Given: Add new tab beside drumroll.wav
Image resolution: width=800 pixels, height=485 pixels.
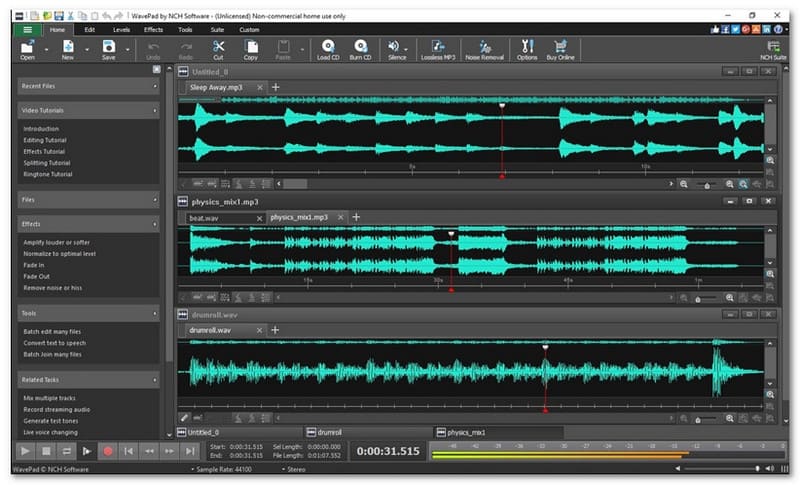Looking at the screenshot, I should point(275,330).
